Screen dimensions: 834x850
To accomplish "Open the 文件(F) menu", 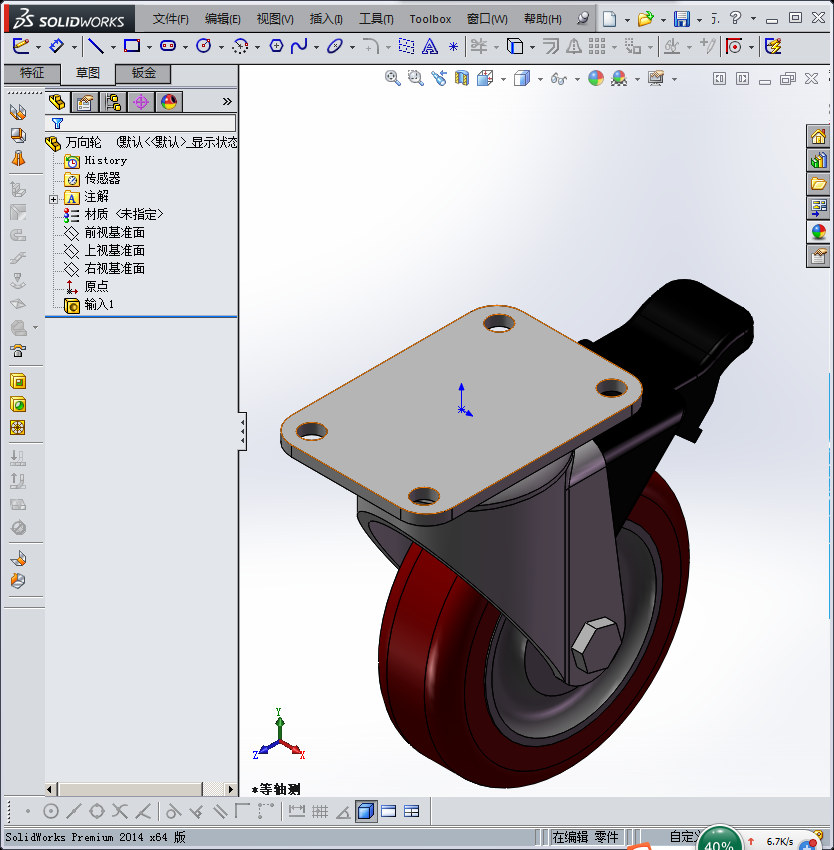I will coord(170,19).
